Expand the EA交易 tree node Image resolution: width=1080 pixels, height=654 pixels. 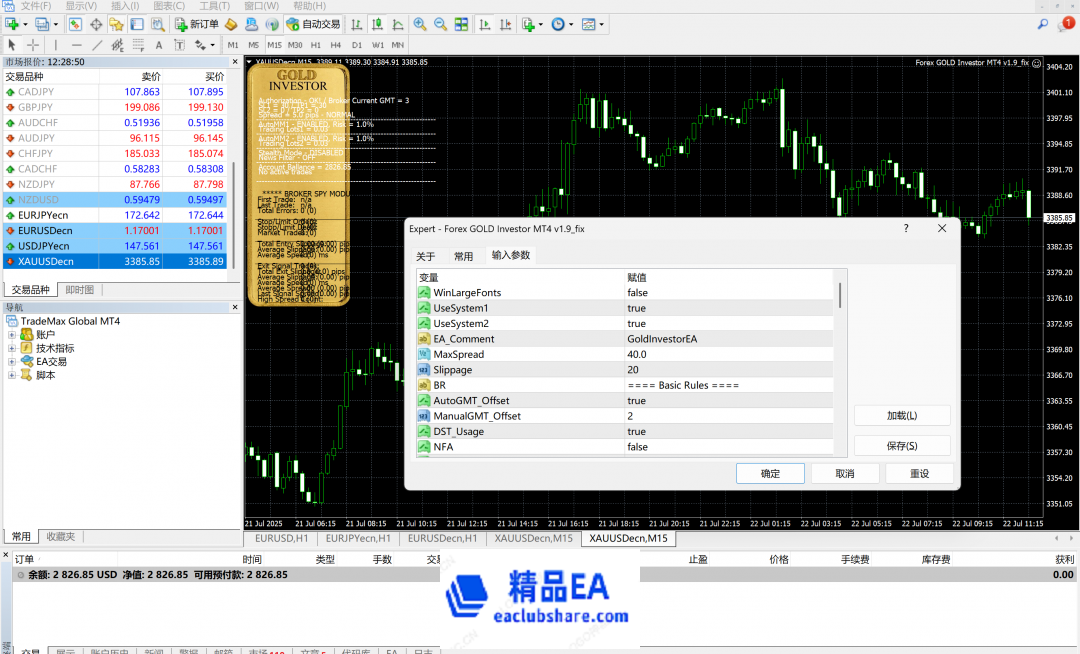(12, 362)
